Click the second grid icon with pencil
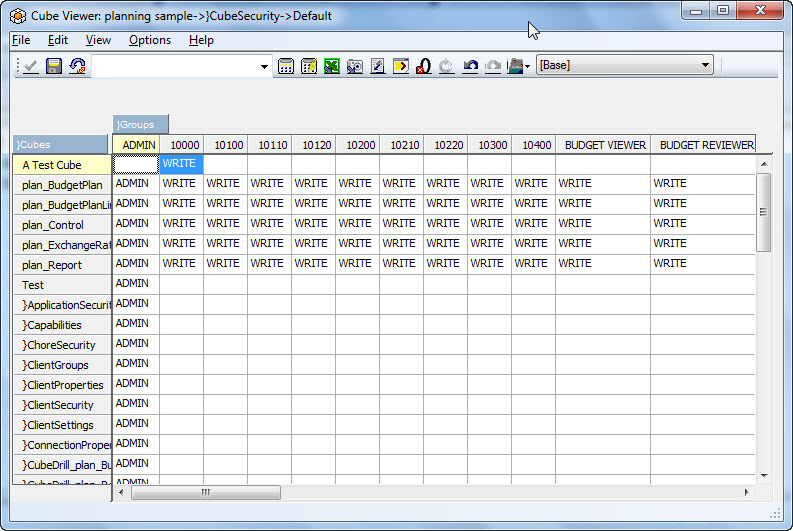Image resolution: width=793 pixels, height=531 pixels. (309, 66)
